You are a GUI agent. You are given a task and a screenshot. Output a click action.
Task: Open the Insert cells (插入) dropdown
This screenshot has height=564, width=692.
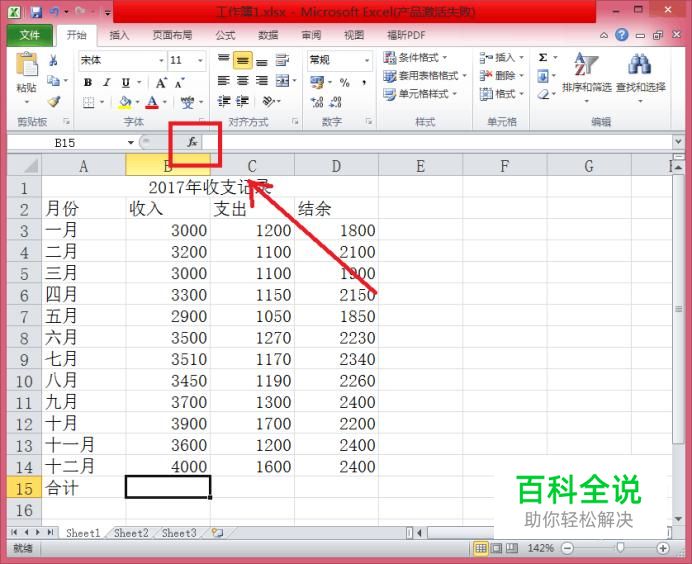point(502,57)
